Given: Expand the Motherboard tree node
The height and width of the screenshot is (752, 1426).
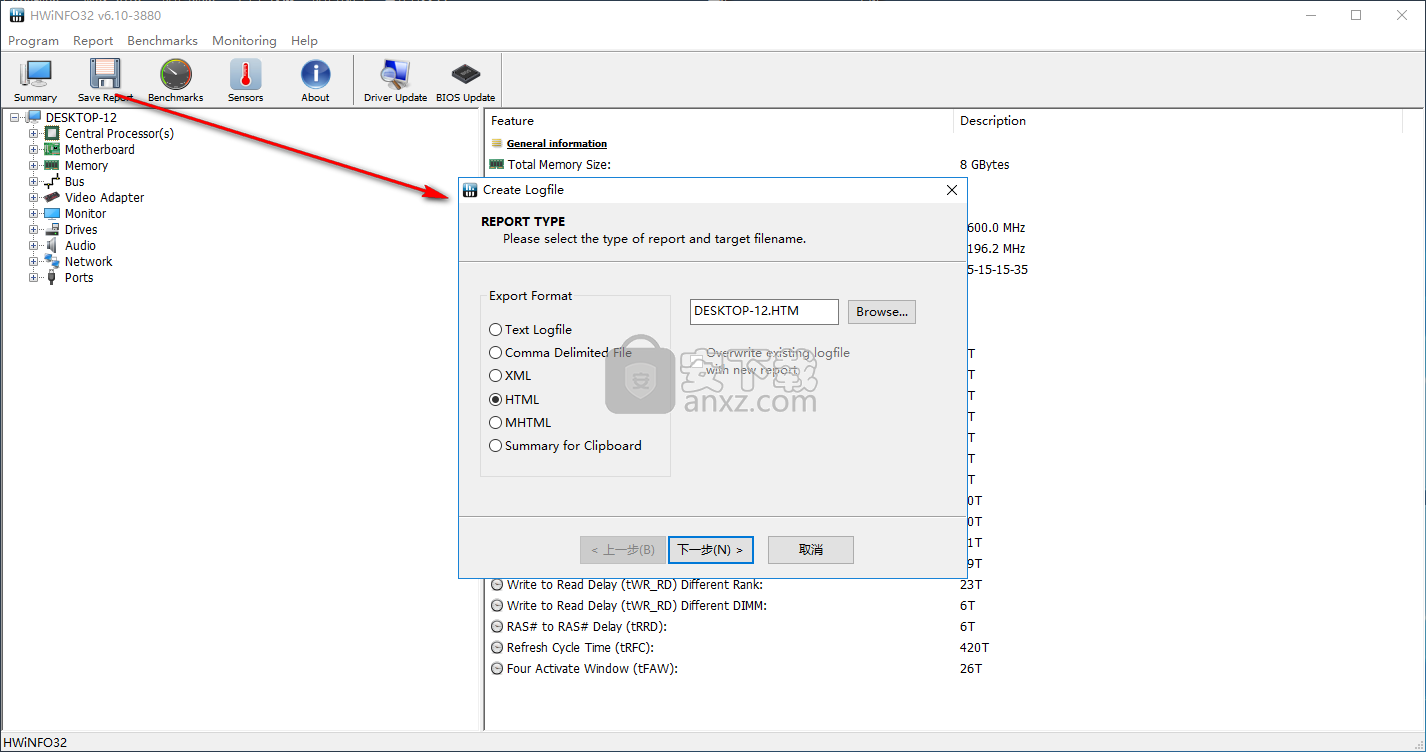Looking at the screenshot, I should [x=34, y=149].
